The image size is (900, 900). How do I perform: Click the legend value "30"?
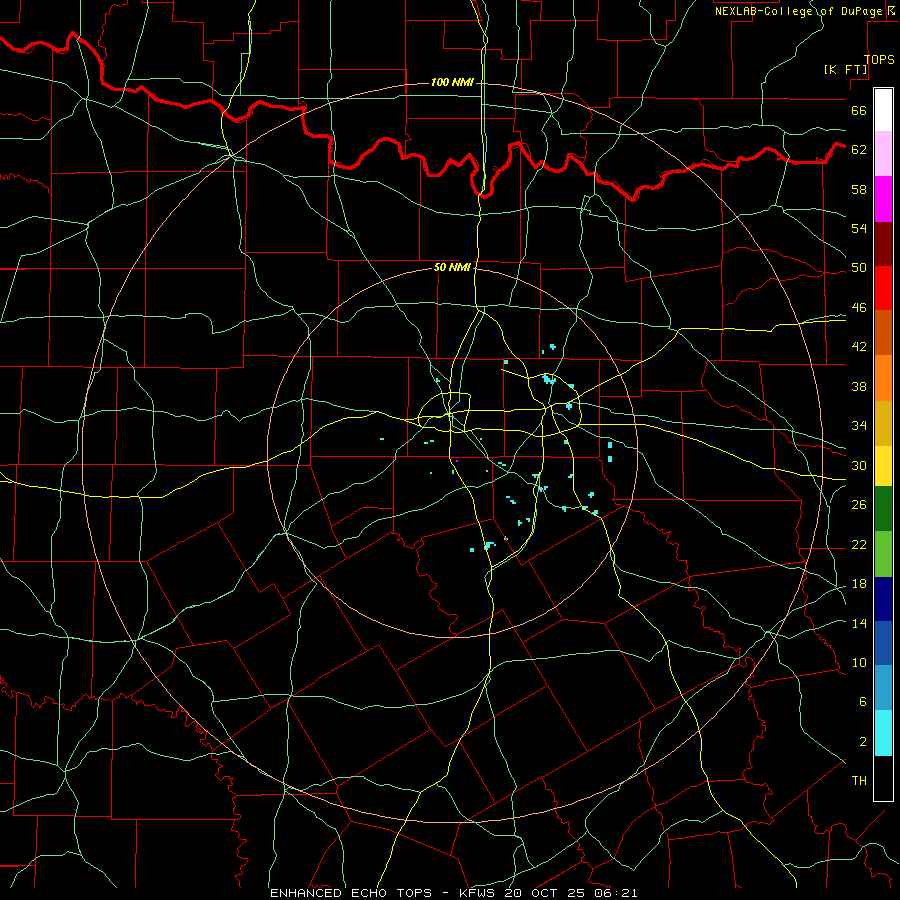(859, 465)
